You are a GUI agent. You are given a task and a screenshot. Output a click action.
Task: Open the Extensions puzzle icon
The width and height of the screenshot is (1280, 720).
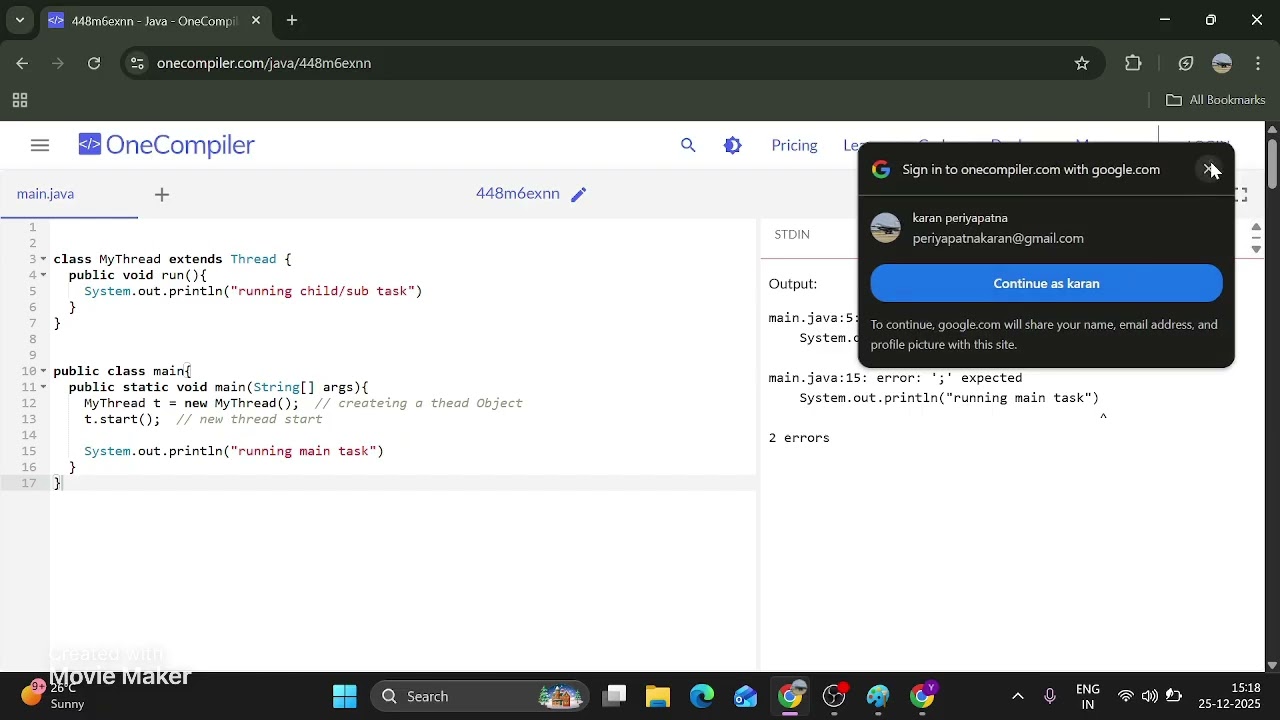1133,63
